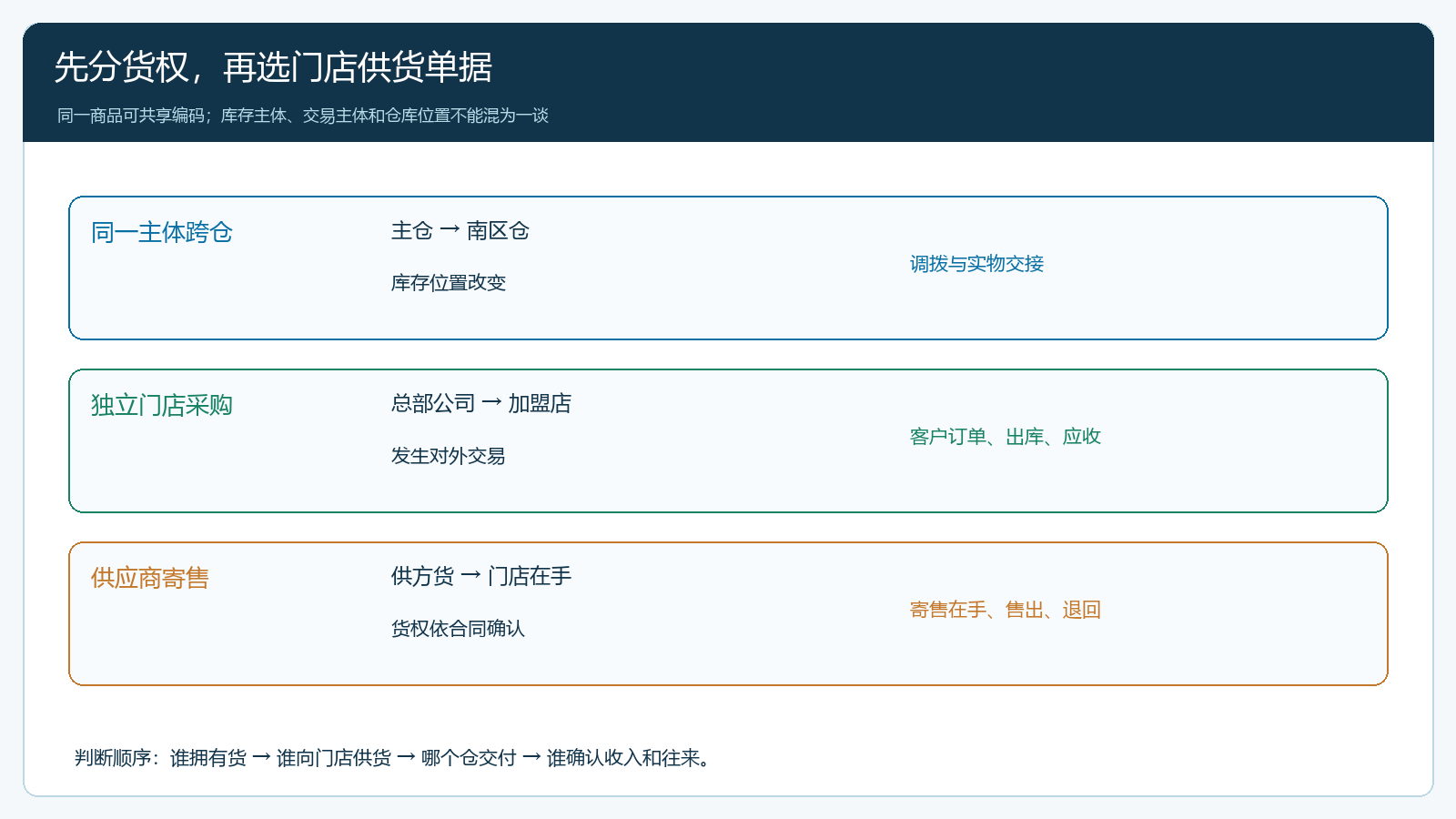Image resolution: width=1456 pixels, height=819 pixels.
Task: Click the subtitle starting with 同一商品可共享编码
Action: 303,116
